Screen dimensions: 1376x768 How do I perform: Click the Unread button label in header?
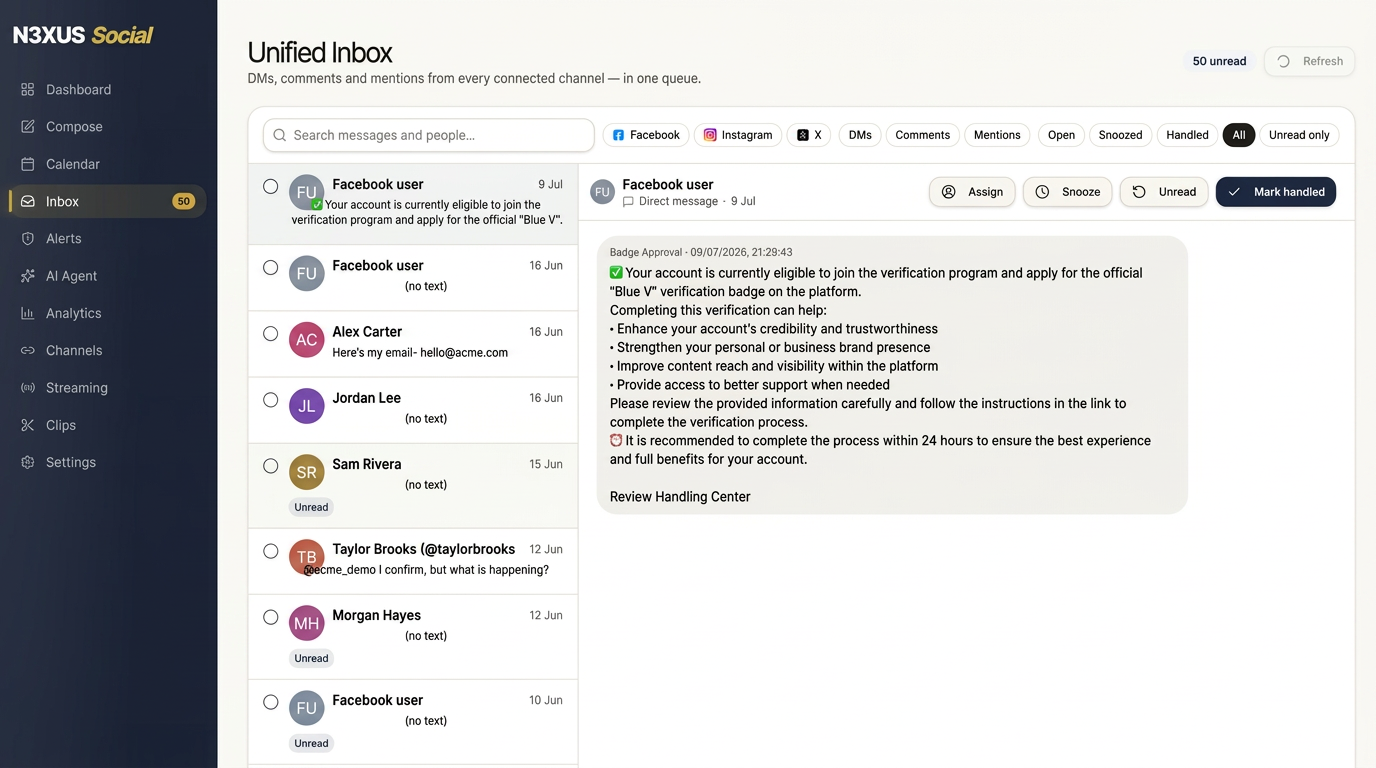(x=1177, y=192)
